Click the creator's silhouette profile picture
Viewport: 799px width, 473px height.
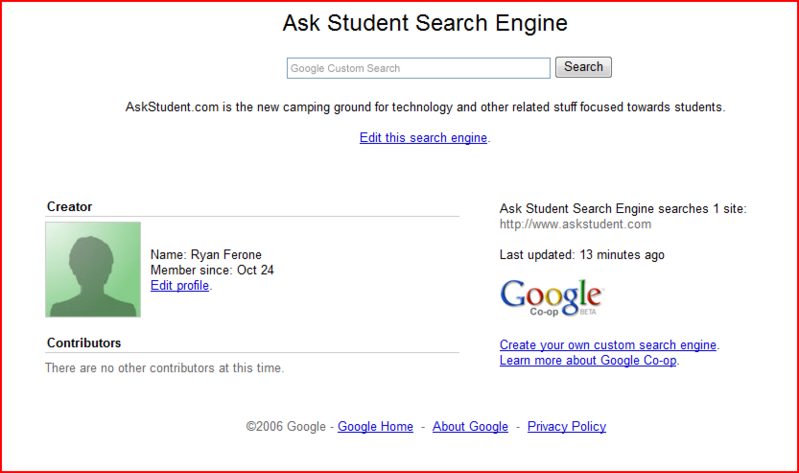(x=93, y=269)
